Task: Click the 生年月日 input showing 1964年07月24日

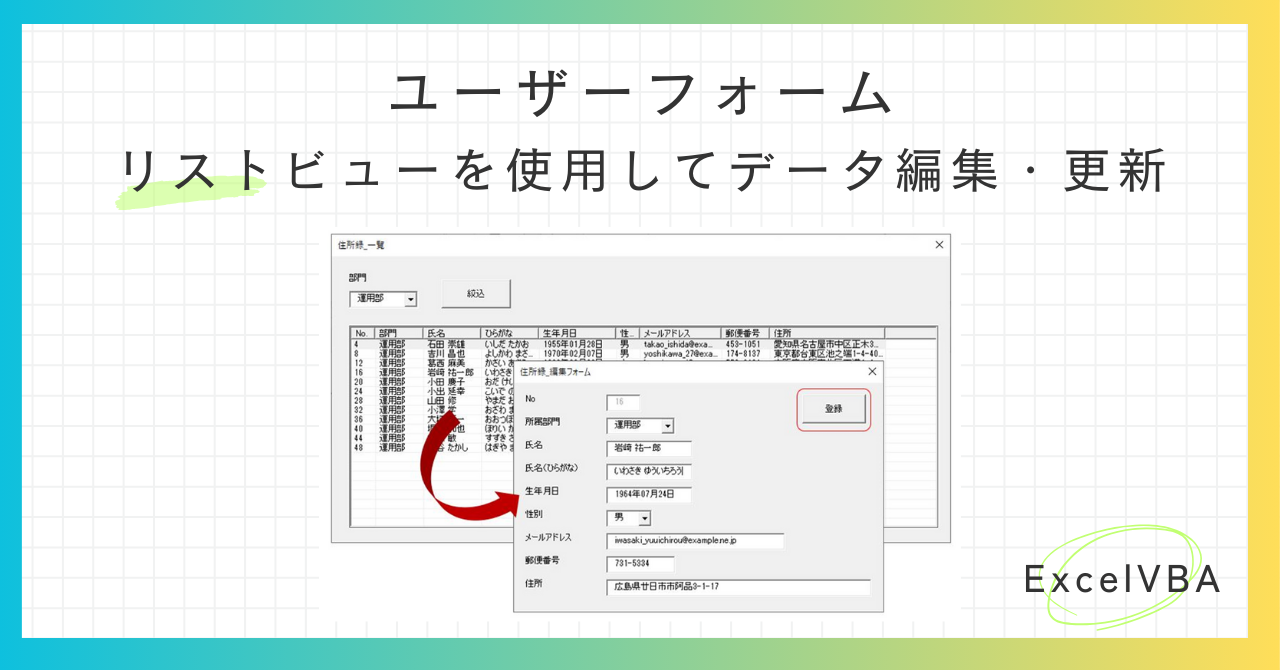Action: (648, 495)
